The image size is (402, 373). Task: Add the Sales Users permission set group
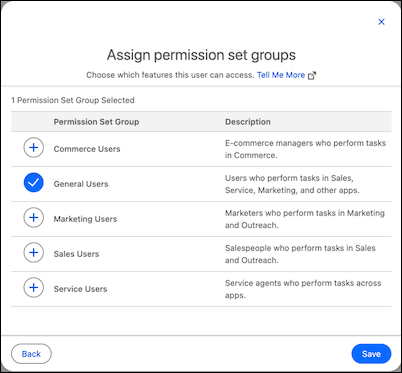(34, 252)
